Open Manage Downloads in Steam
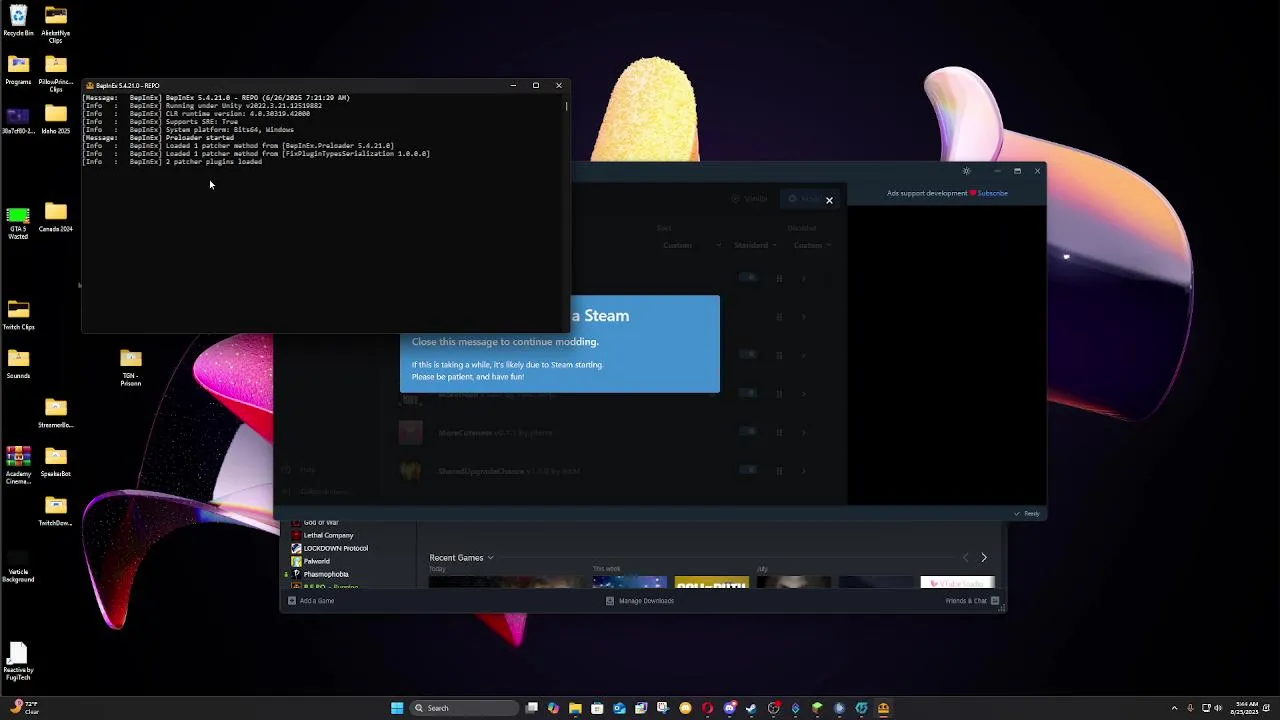Image resolution: width=1280 pixels, height=720 pixels. point(640,601)
